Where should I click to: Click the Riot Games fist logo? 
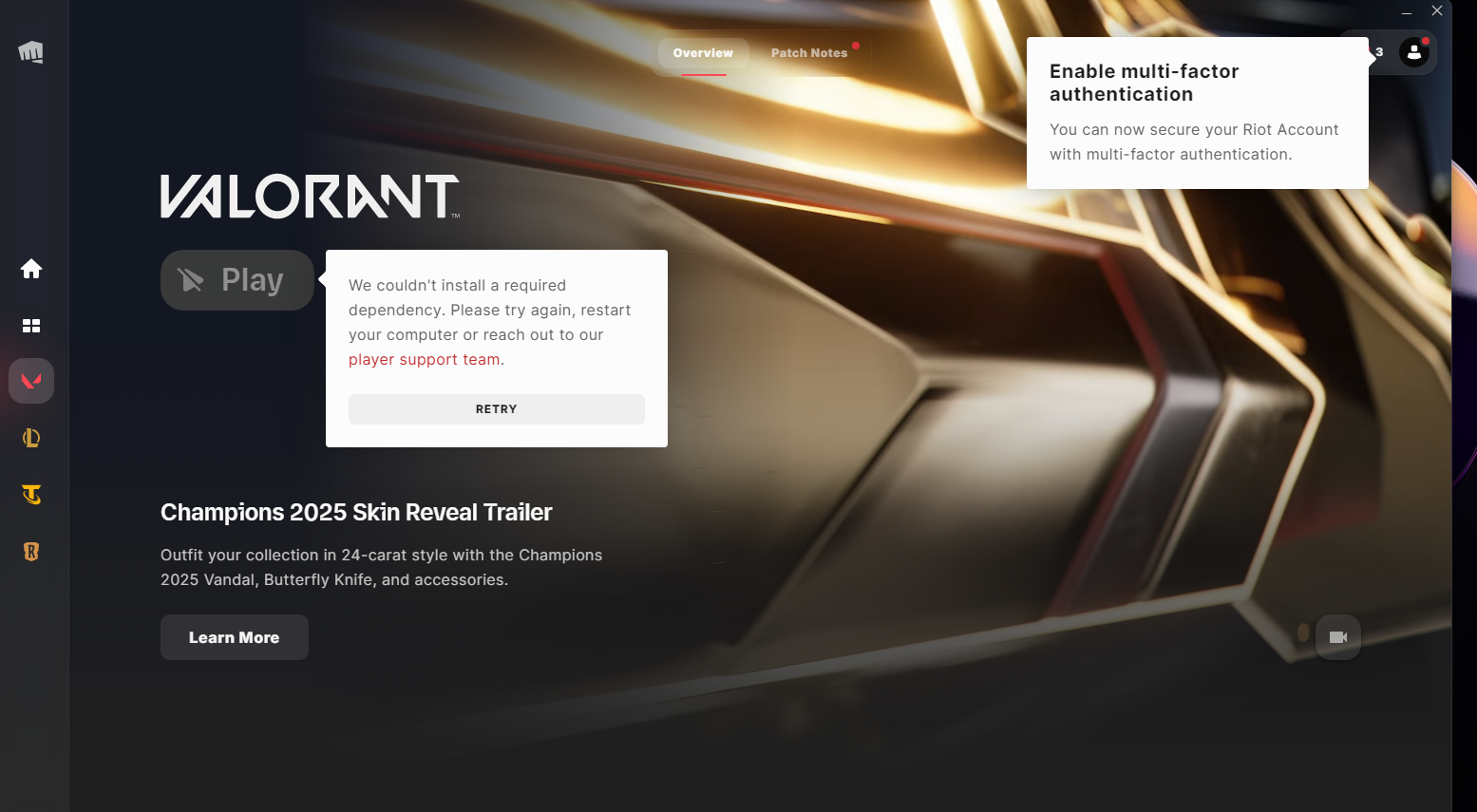[x=31, y=52]
